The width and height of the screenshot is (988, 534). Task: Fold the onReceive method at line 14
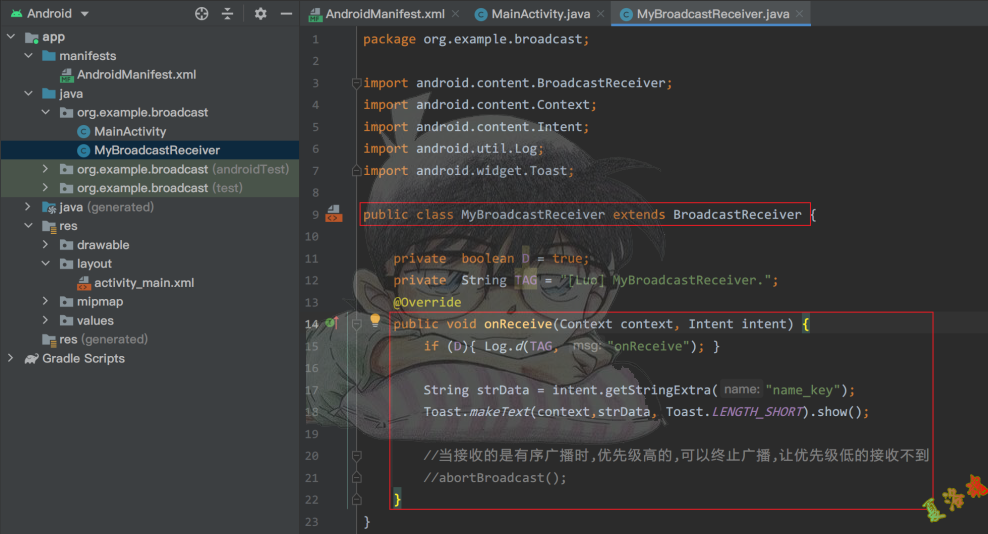(356, 324)
